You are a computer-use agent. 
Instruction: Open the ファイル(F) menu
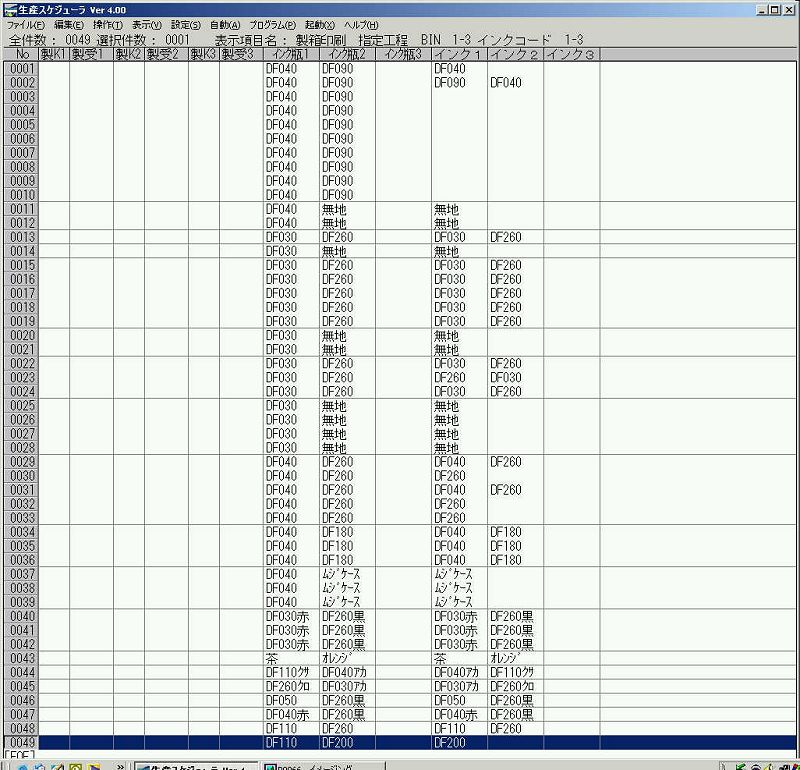point(25,24)
